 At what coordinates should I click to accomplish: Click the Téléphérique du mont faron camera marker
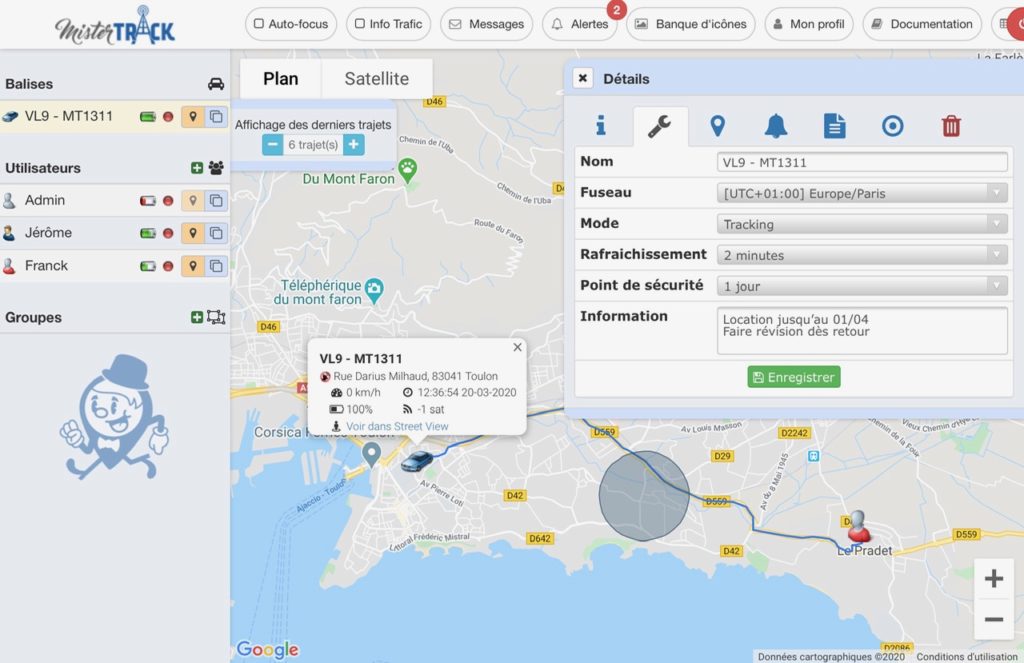point(374,291)
